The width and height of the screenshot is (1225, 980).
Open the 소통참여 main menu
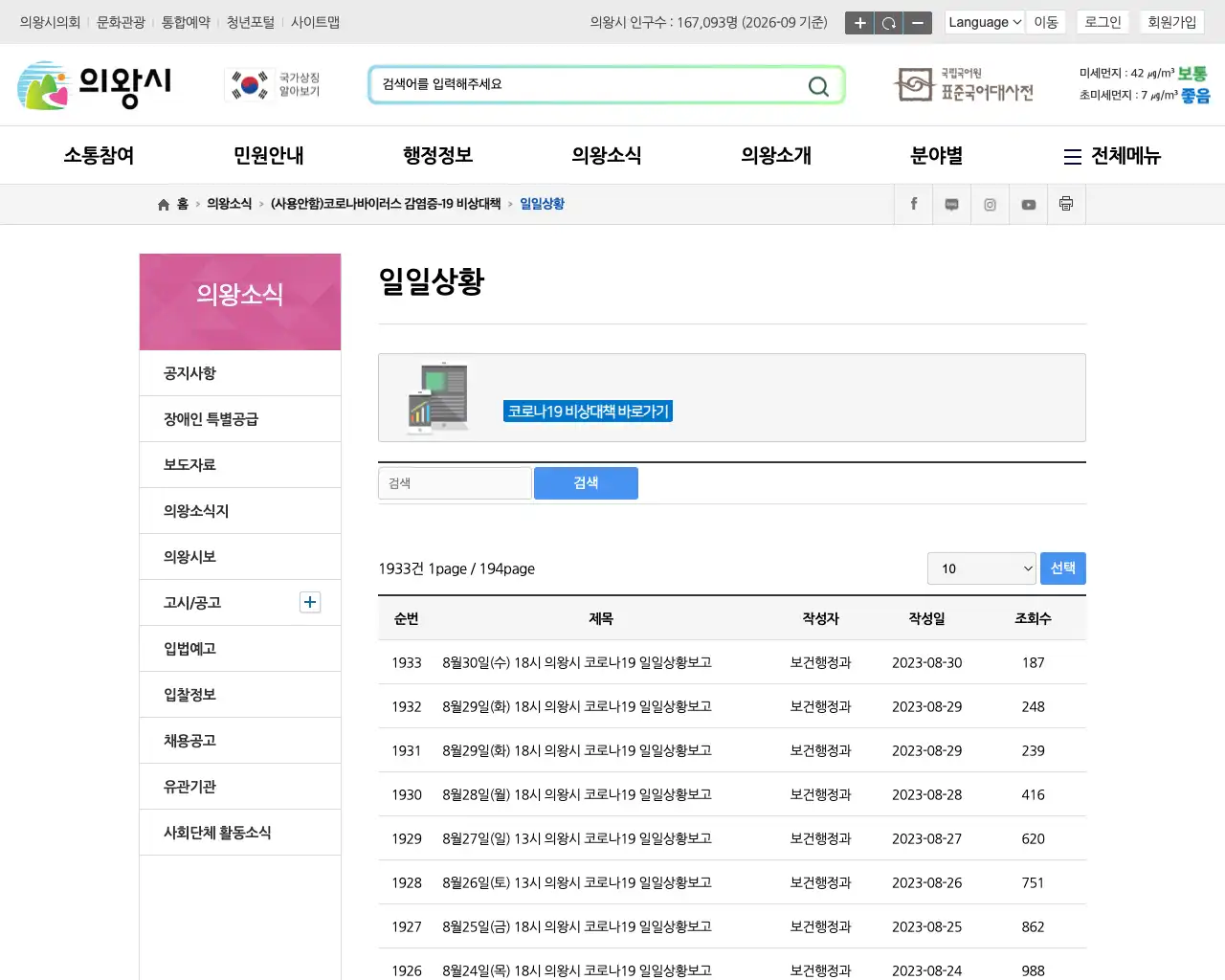99,155
